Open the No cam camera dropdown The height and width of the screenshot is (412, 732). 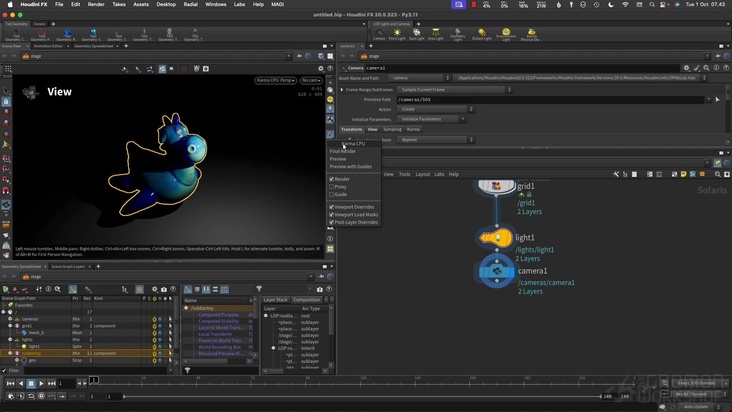pyautogui.click(x=311, y=80)
